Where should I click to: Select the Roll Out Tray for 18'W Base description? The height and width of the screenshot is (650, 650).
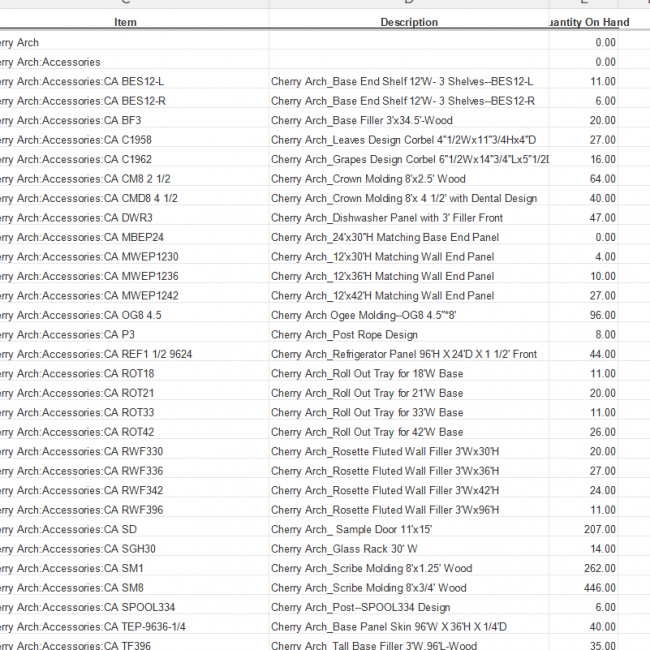(409, 374)
